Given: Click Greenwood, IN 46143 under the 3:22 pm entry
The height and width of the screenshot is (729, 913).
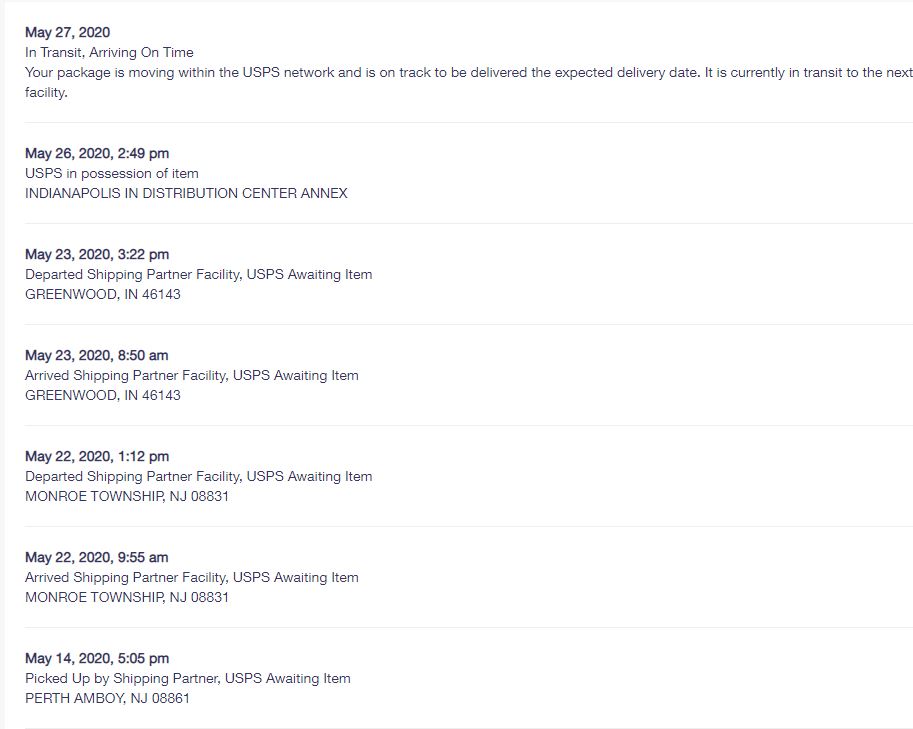Looking at the screenshot, I should click(x=102, y=294).
